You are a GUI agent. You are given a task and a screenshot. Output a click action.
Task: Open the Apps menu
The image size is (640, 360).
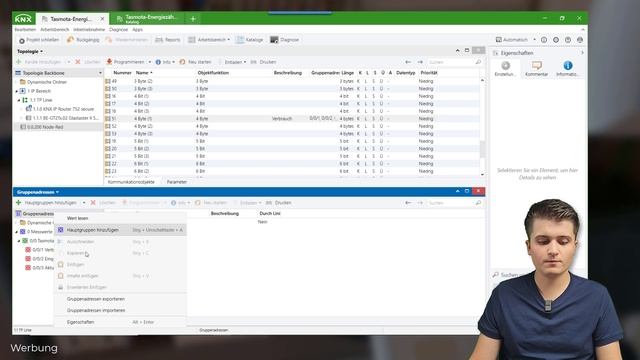point(138,30)
